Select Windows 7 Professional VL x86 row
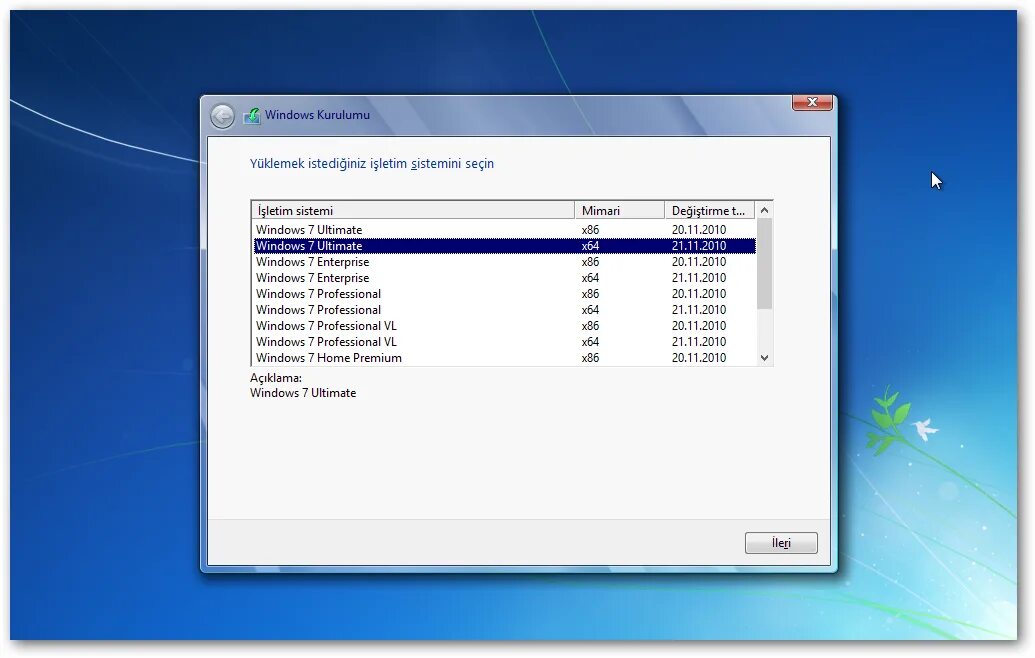Viewport: 1035px width, 658px height. [504, 326]
